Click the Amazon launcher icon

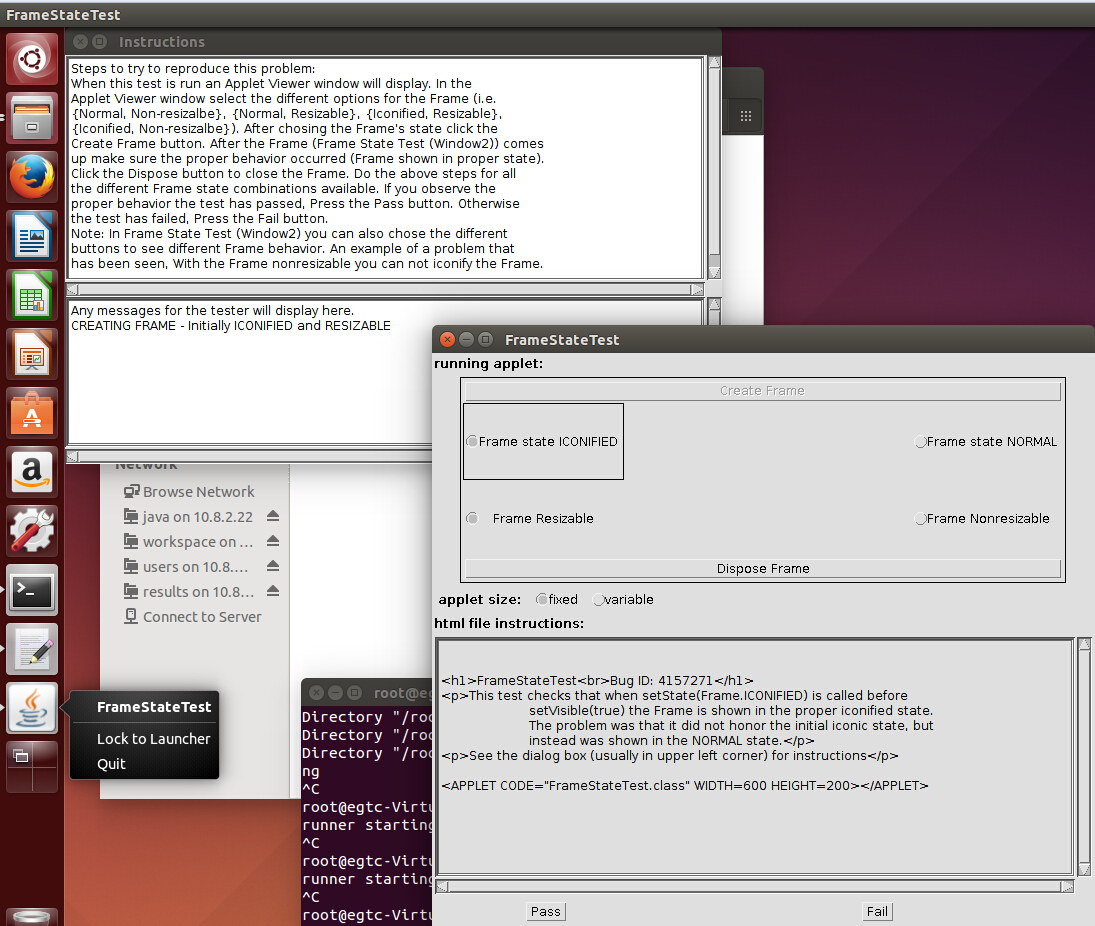pos(33,472)
